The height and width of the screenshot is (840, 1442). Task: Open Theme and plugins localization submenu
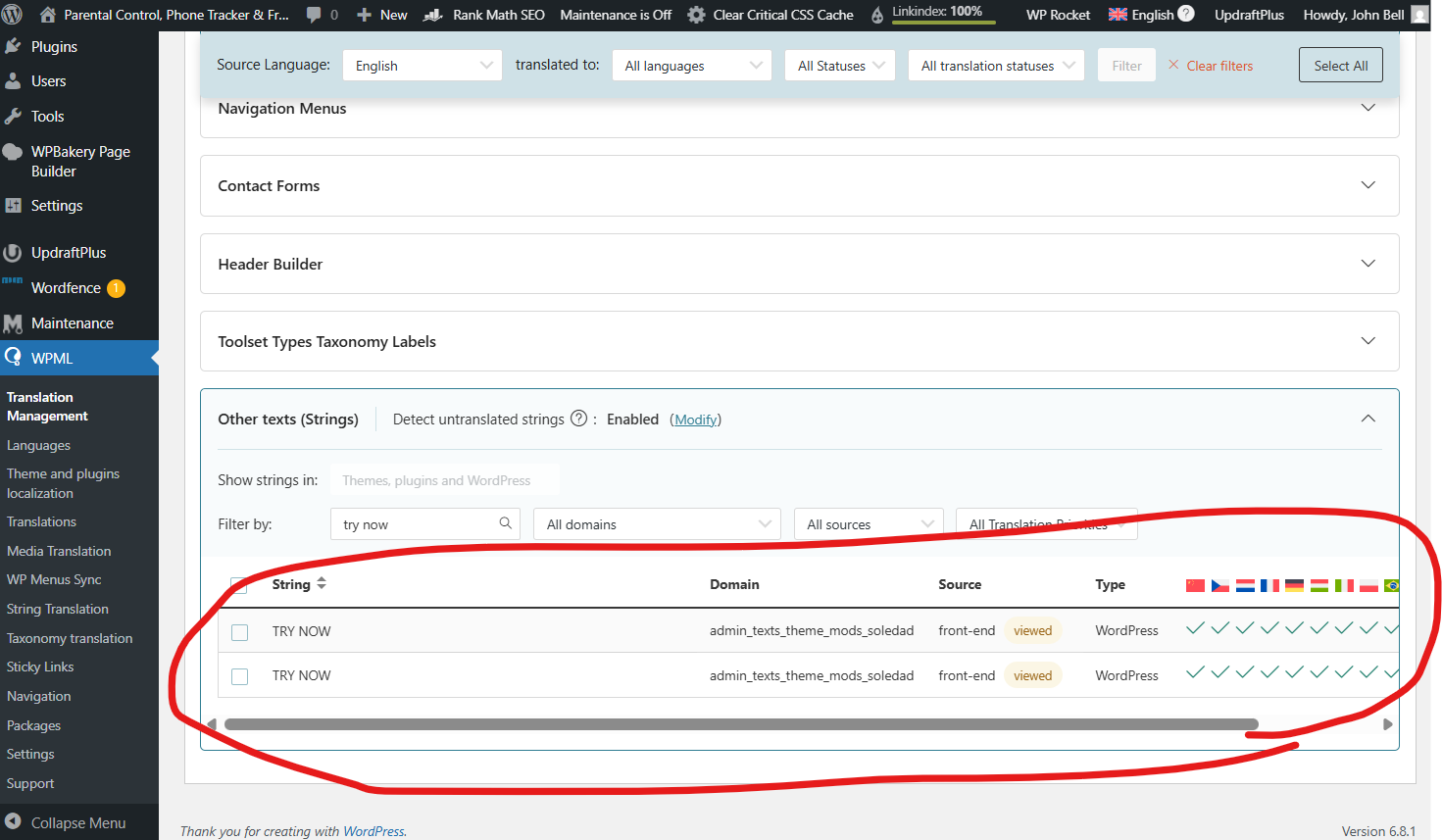(x=63, y=483)
